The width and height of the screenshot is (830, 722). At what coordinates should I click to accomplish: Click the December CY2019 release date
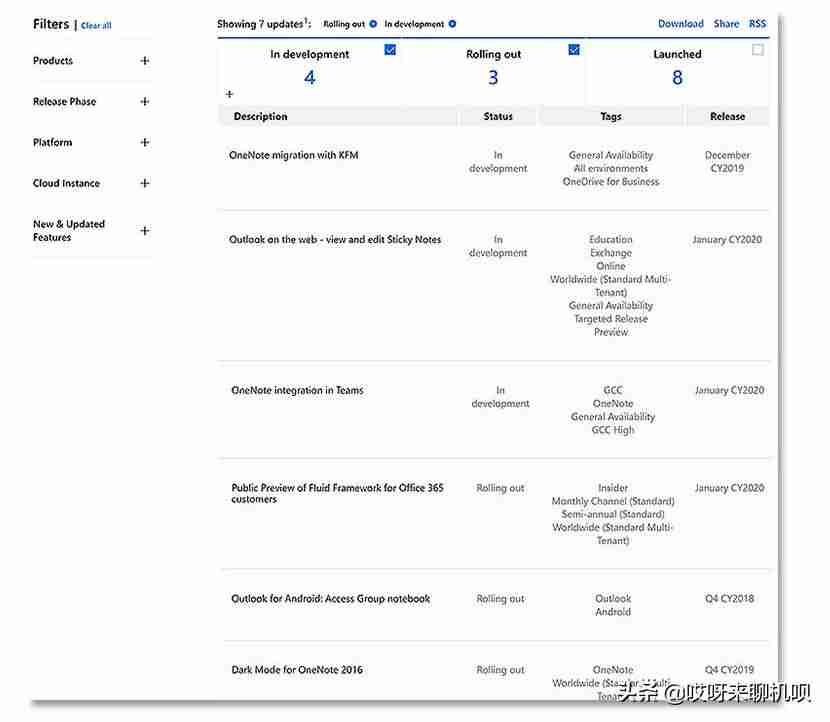coord(727,162)
